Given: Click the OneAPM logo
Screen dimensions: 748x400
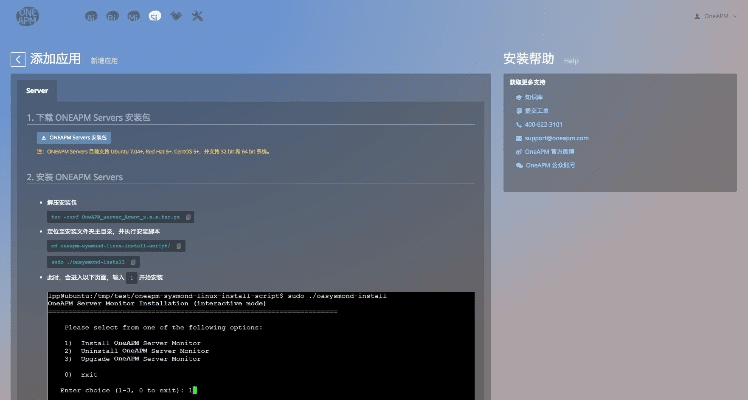Looking at the screenshot, I should point(28,16).
